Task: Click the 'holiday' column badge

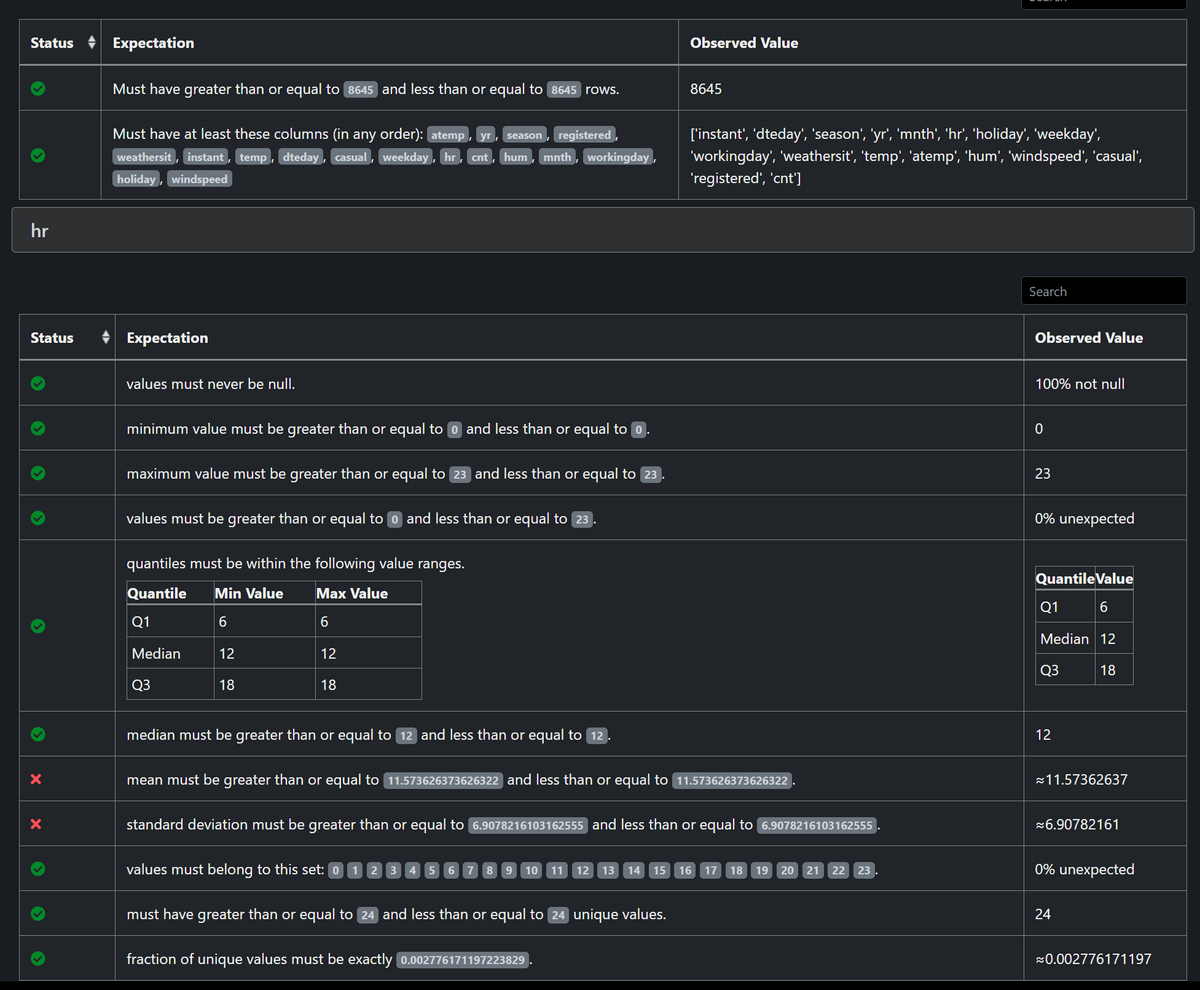Action: pyautogui.click(x=136, y=179)
